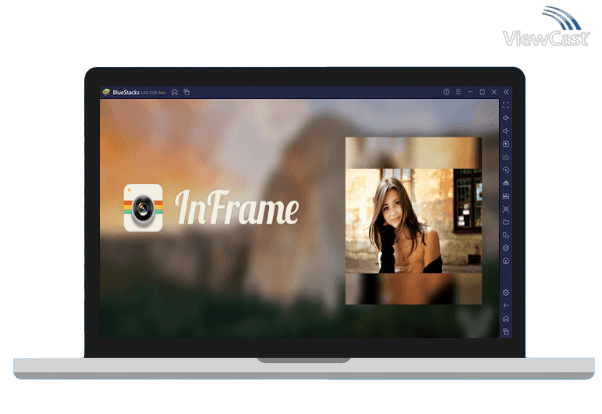
Task: Open the game controls keyboard icon
Action: tap(506, 157)
